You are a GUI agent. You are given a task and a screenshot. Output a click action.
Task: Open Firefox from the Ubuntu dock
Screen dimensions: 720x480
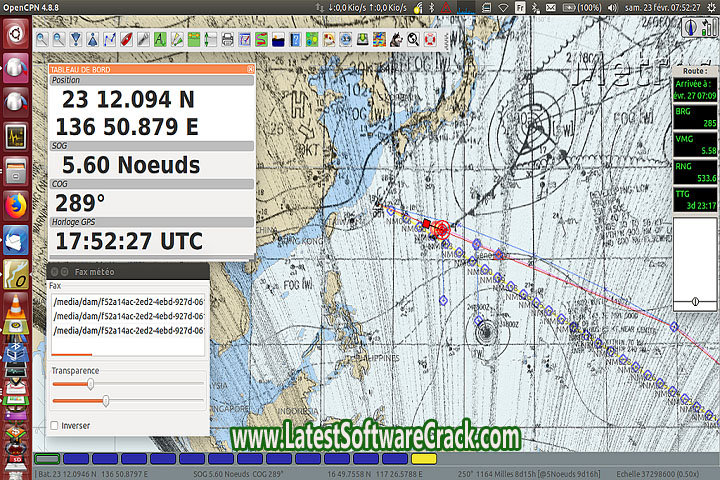[15, 205]
